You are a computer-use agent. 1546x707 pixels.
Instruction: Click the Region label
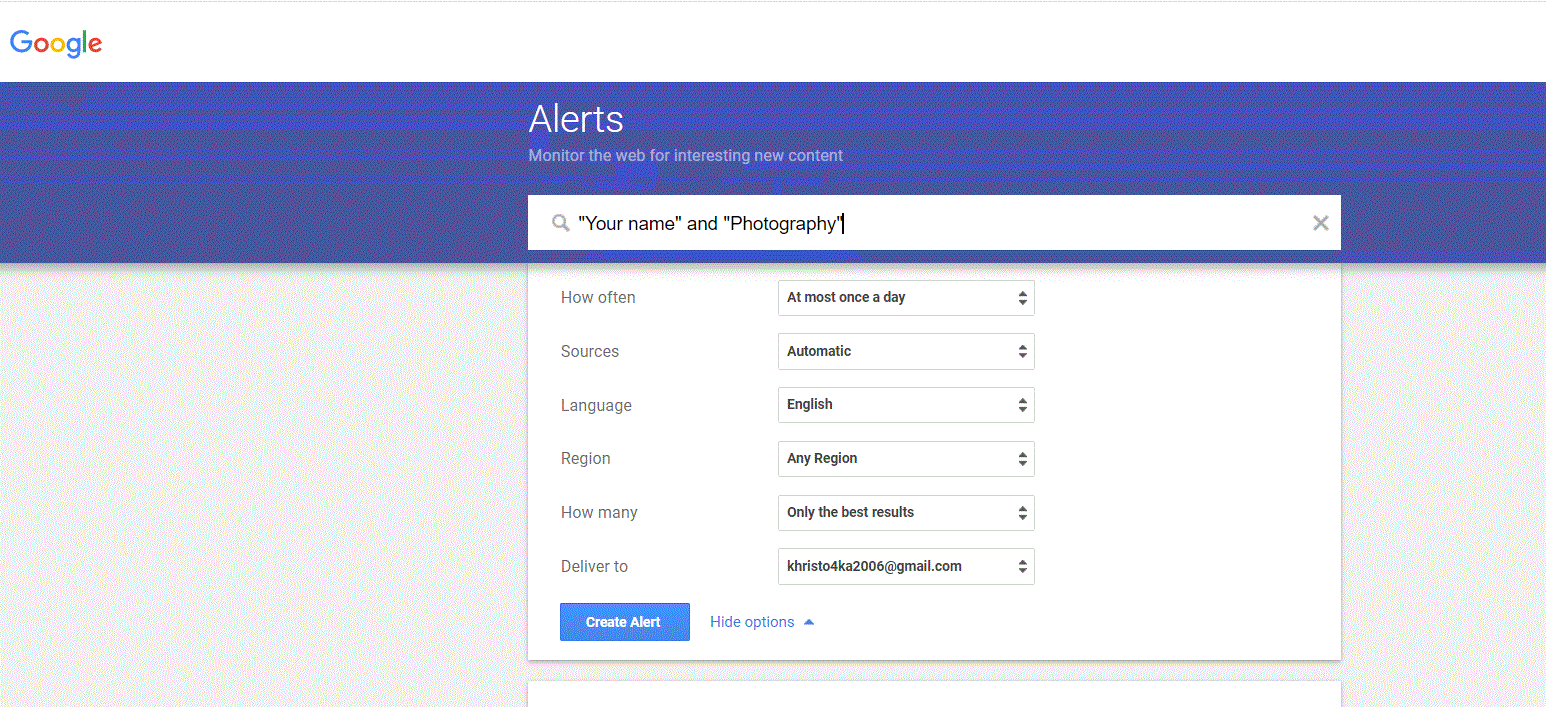pos(586,459)
